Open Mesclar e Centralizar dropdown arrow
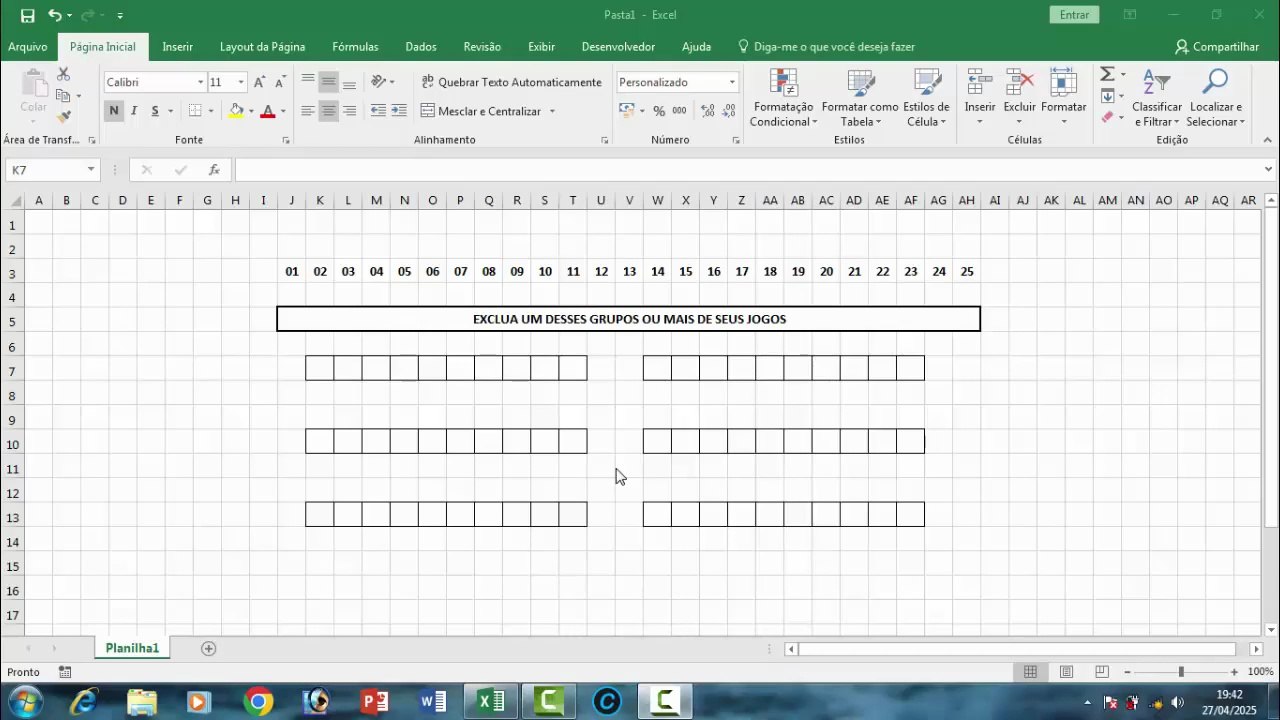This screenshot has width=1280, height=720. click(x=552, y=111)
